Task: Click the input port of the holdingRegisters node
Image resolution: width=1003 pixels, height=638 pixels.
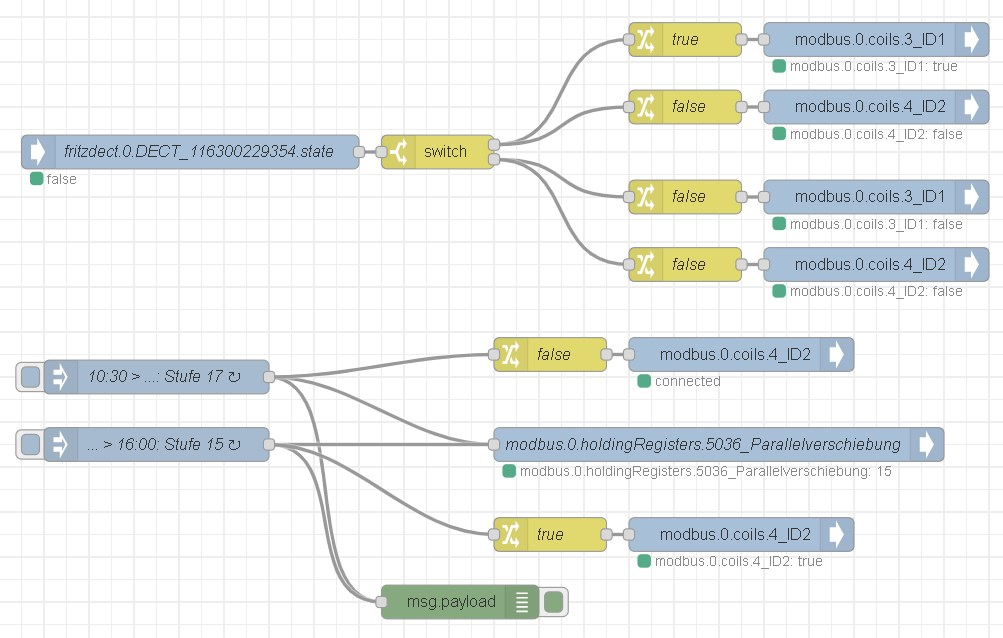Action: tap(494, 444)
